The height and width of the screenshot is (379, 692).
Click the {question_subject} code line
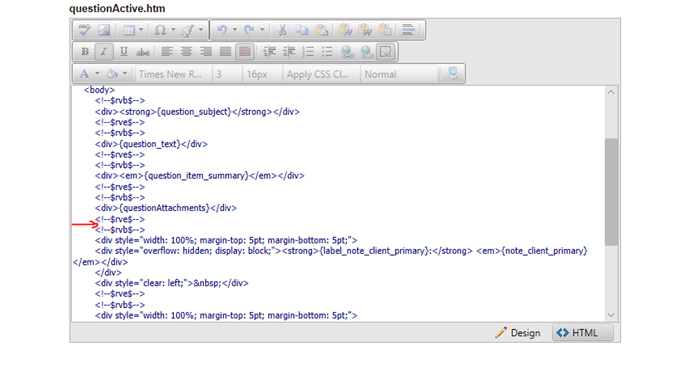[x=197, y=112]
